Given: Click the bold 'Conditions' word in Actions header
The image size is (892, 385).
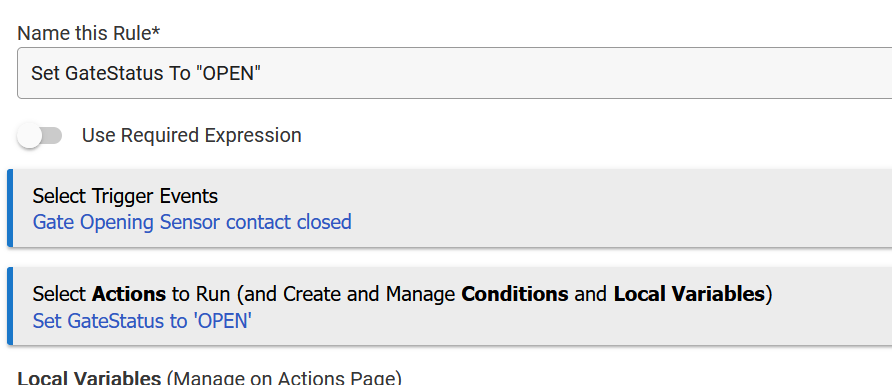Looking at the screenshot, I should click(515, 294).
